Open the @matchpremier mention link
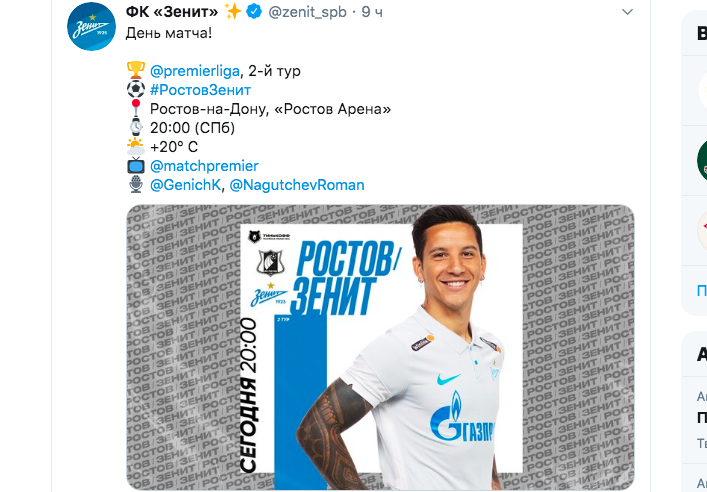 tap(204, 166)
